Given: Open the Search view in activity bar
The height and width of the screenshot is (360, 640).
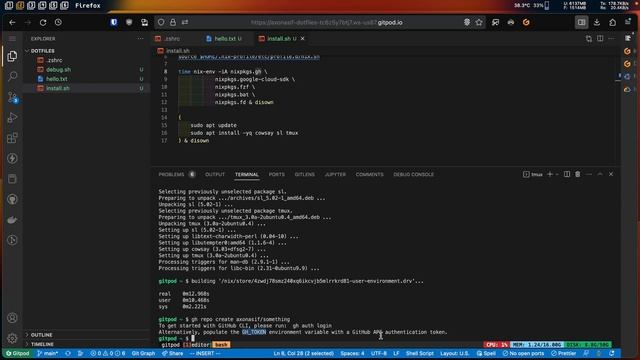Looking at the screenshot, I should click(12, 76).
